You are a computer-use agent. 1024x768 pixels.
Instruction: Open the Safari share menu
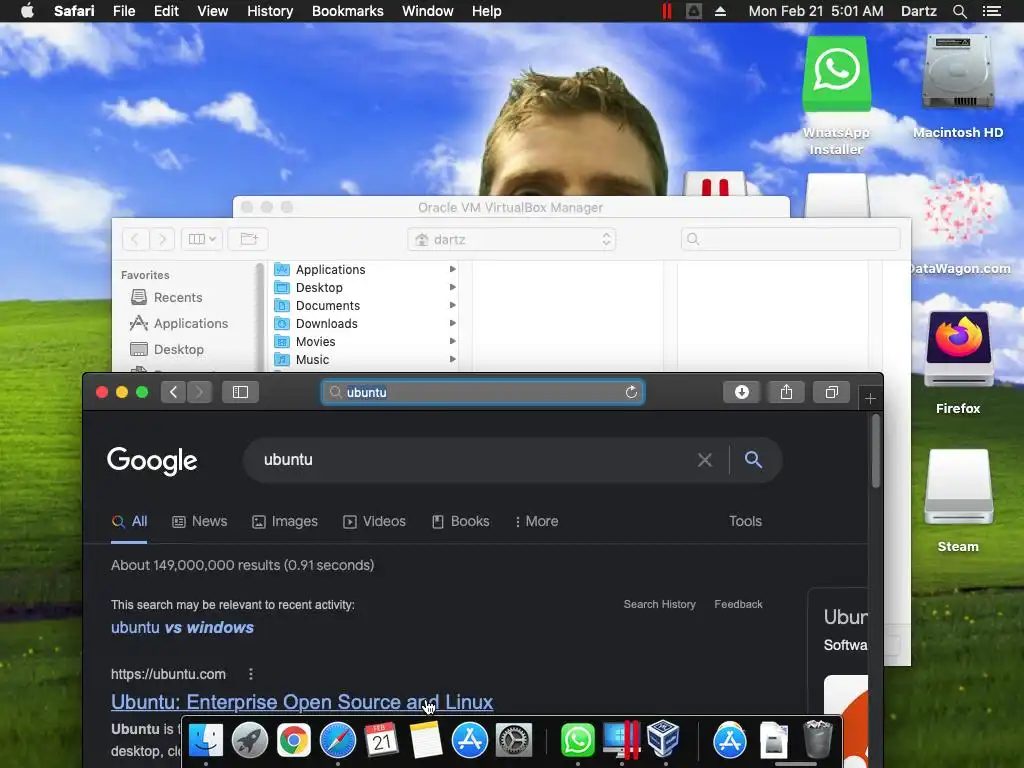point(786,392)
